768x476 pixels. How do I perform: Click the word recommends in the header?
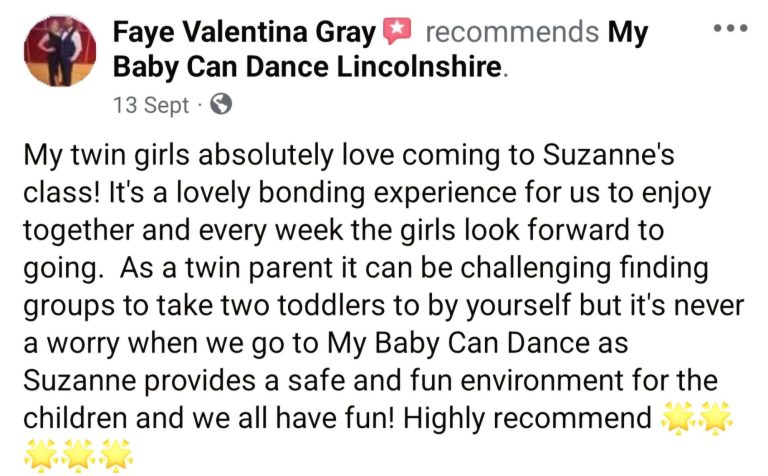coord(512,32)
